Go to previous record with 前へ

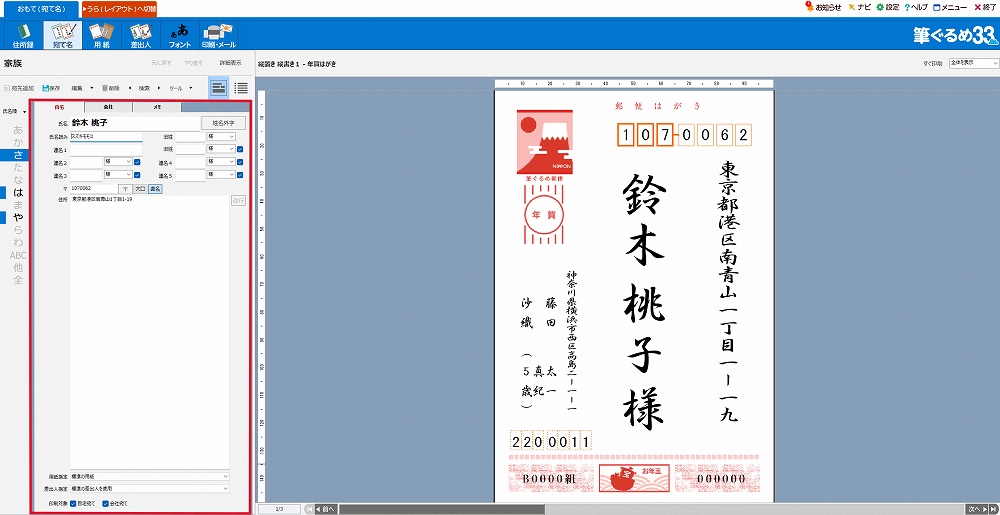[326, 509]
